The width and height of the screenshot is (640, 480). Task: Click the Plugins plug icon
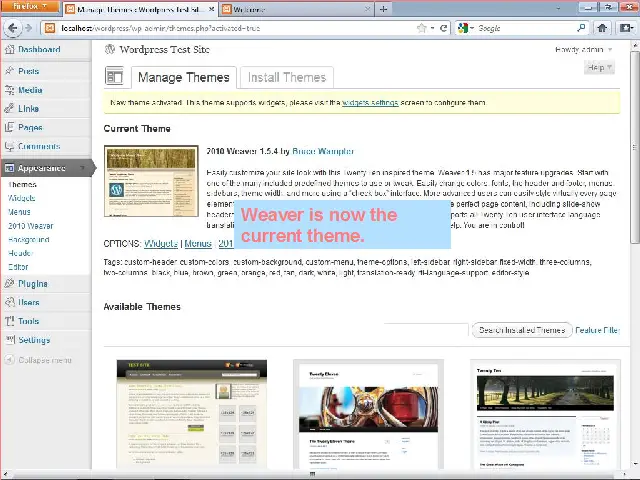[x=9, y=283]
